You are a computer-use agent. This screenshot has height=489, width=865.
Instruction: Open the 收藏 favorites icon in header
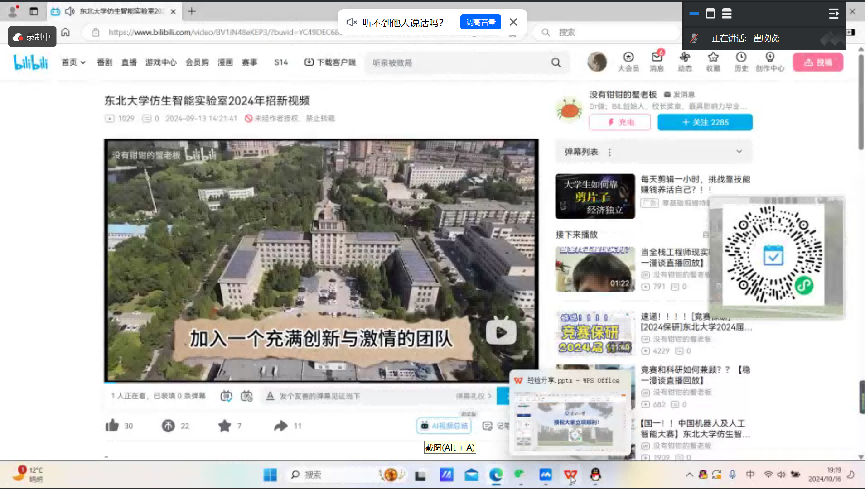tap(713, 59)
